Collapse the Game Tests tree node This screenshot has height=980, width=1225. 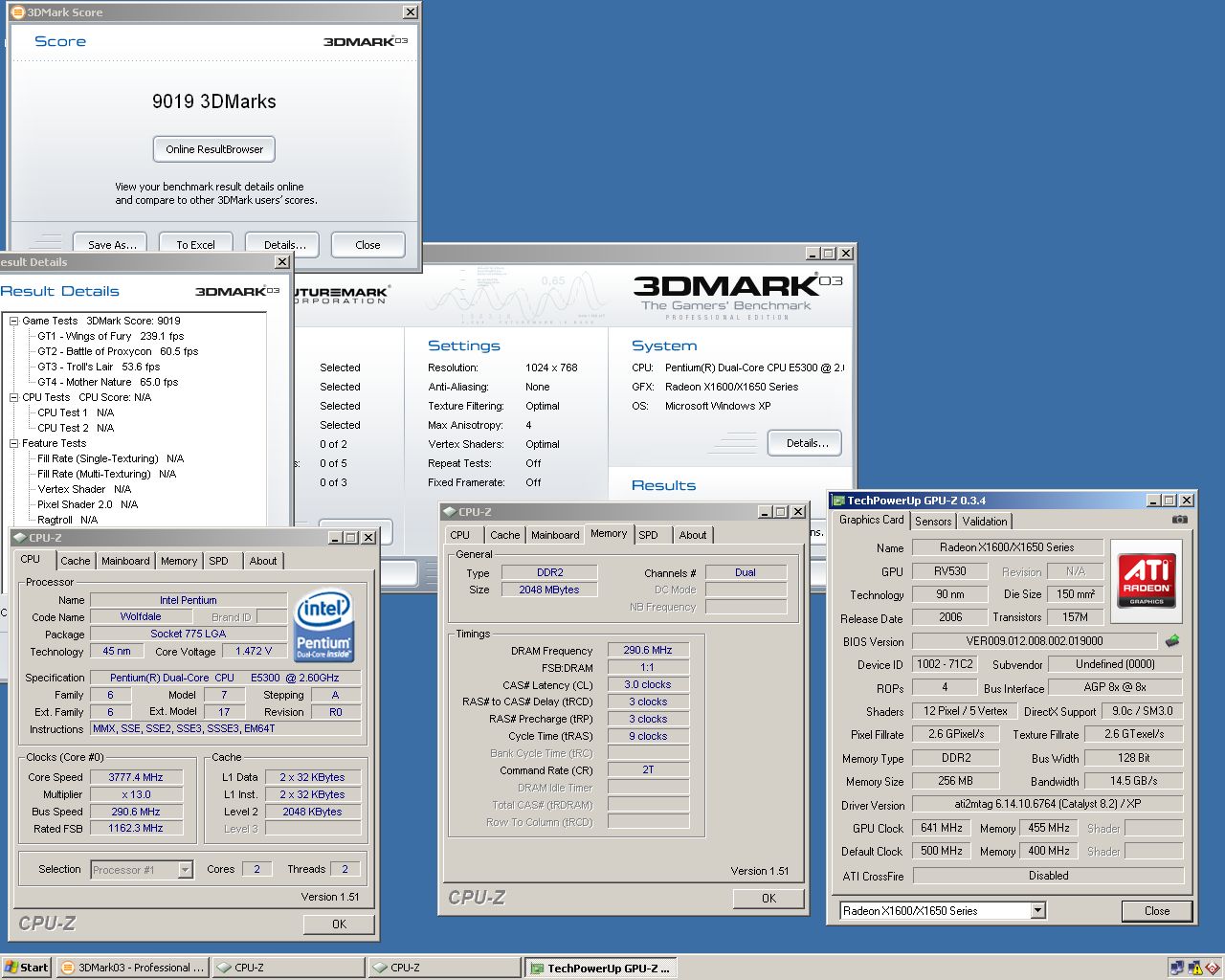[14, 321]
